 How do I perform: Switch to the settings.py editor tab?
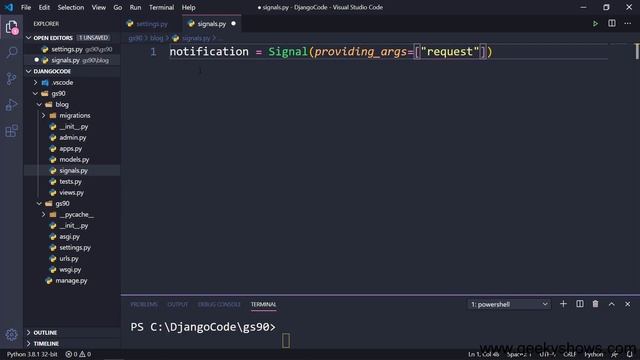151,24
